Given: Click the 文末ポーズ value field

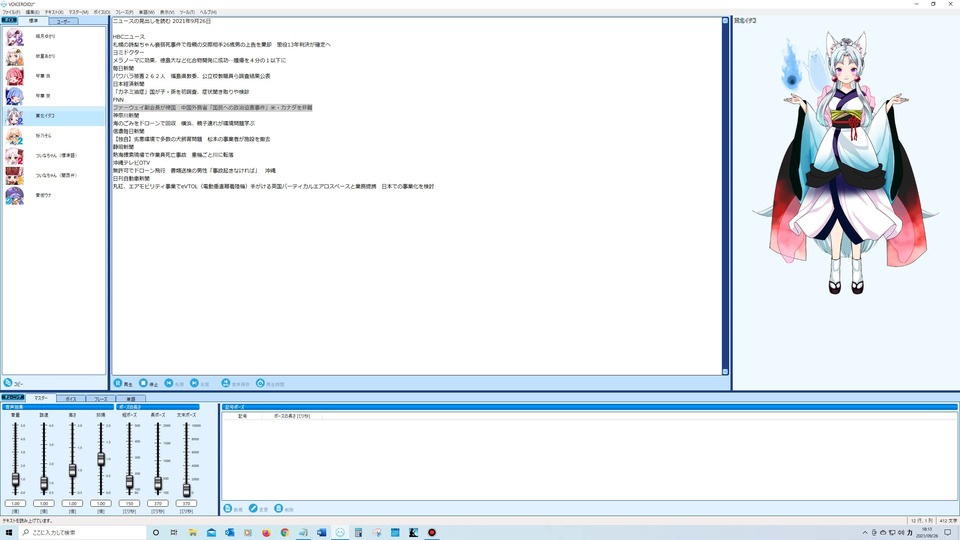Looking at the screenshot, I should pyautogui.click(x=186, y=503).
